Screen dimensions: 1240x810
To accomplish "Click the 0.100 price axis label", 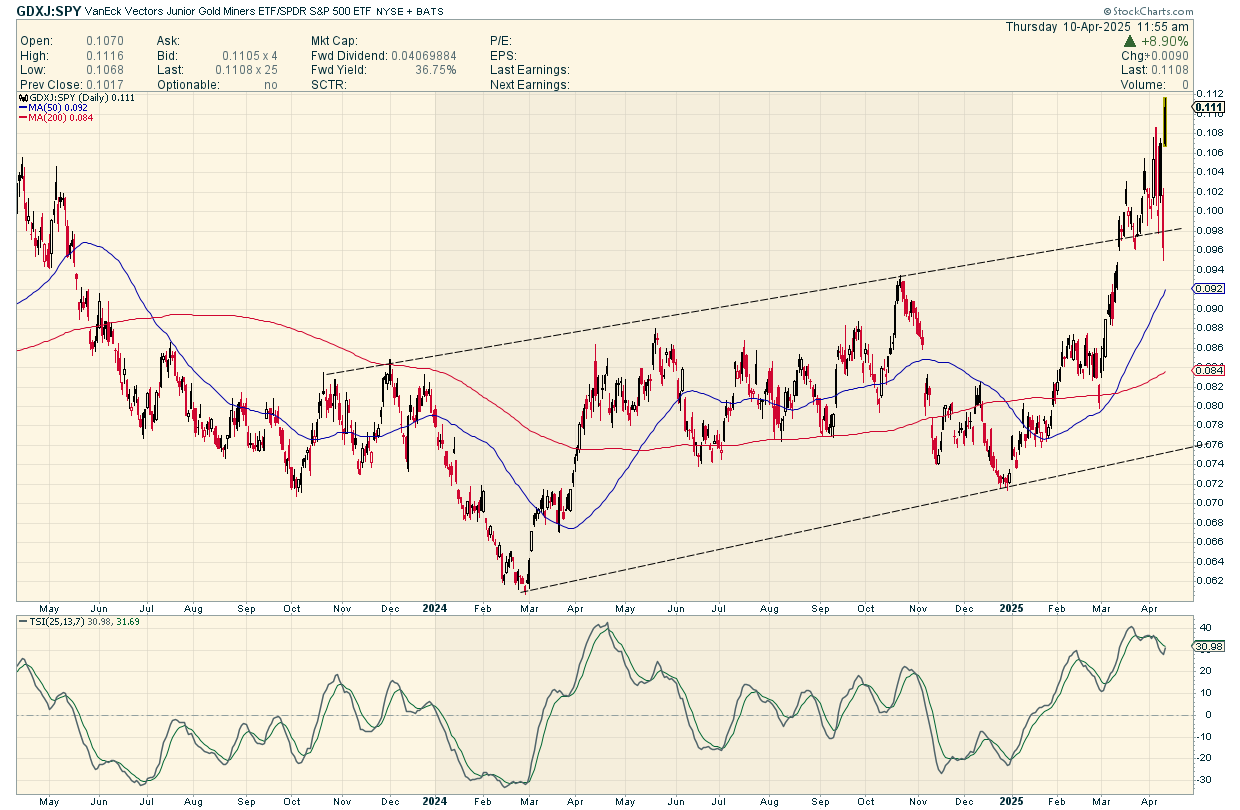I will (x=1211, y=211).
